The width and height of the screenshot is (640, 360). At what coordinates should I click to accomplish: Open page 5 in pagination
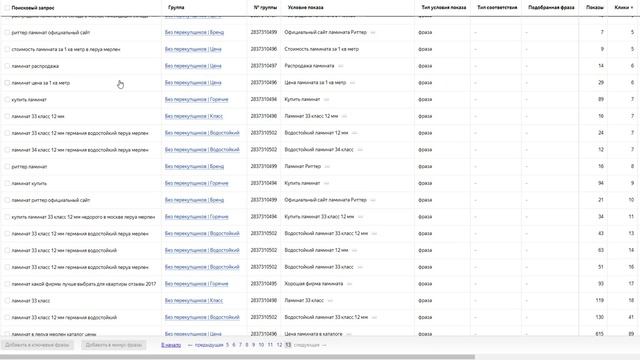pyautogui.click(x=227, y=345)
